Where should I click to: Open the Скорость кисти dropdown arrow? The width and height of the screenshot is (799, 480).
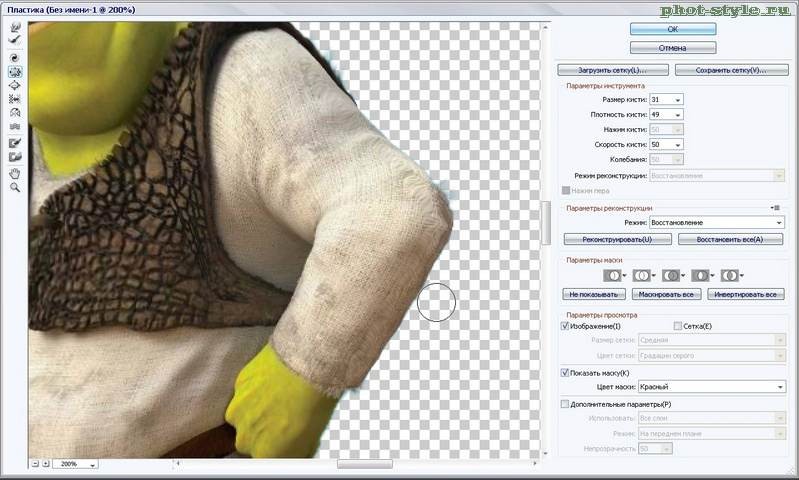(x=678, y=145)
